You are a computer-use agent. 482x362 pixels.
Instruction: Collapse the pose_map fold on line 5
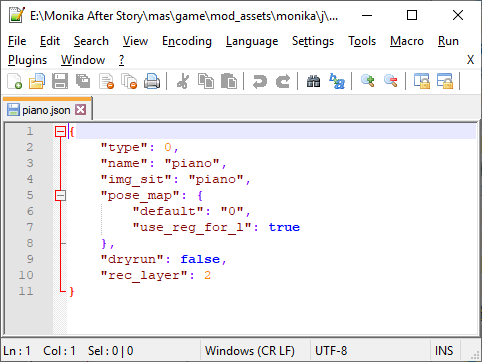pyautogui.click(x=60, y=195)
